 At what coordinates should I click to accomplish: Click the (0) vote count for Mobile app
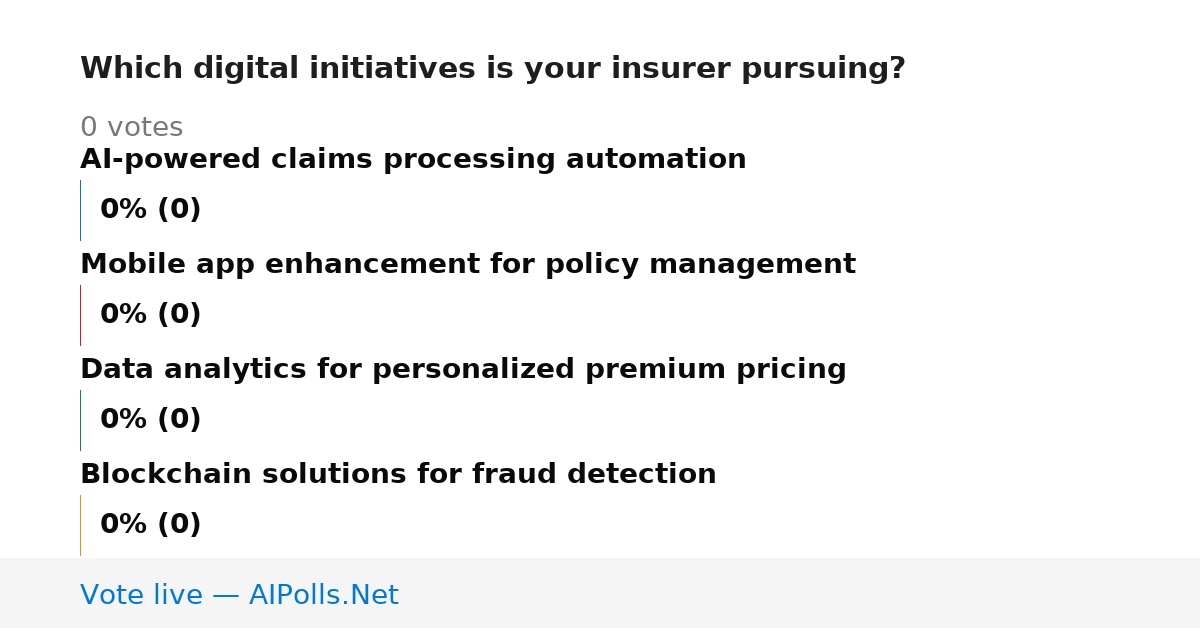[x=179, y=315]
